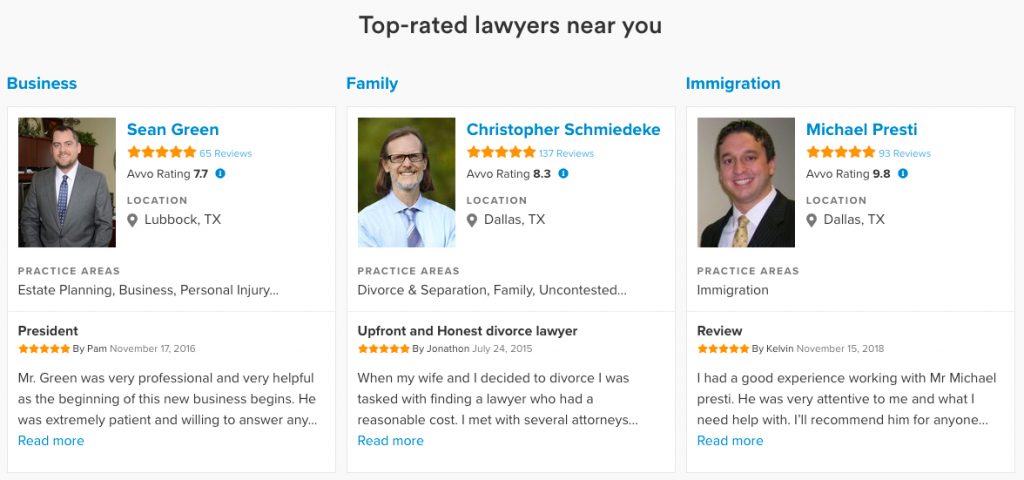Click the location pin icon next to Lubbock, TX

[132, 220]
